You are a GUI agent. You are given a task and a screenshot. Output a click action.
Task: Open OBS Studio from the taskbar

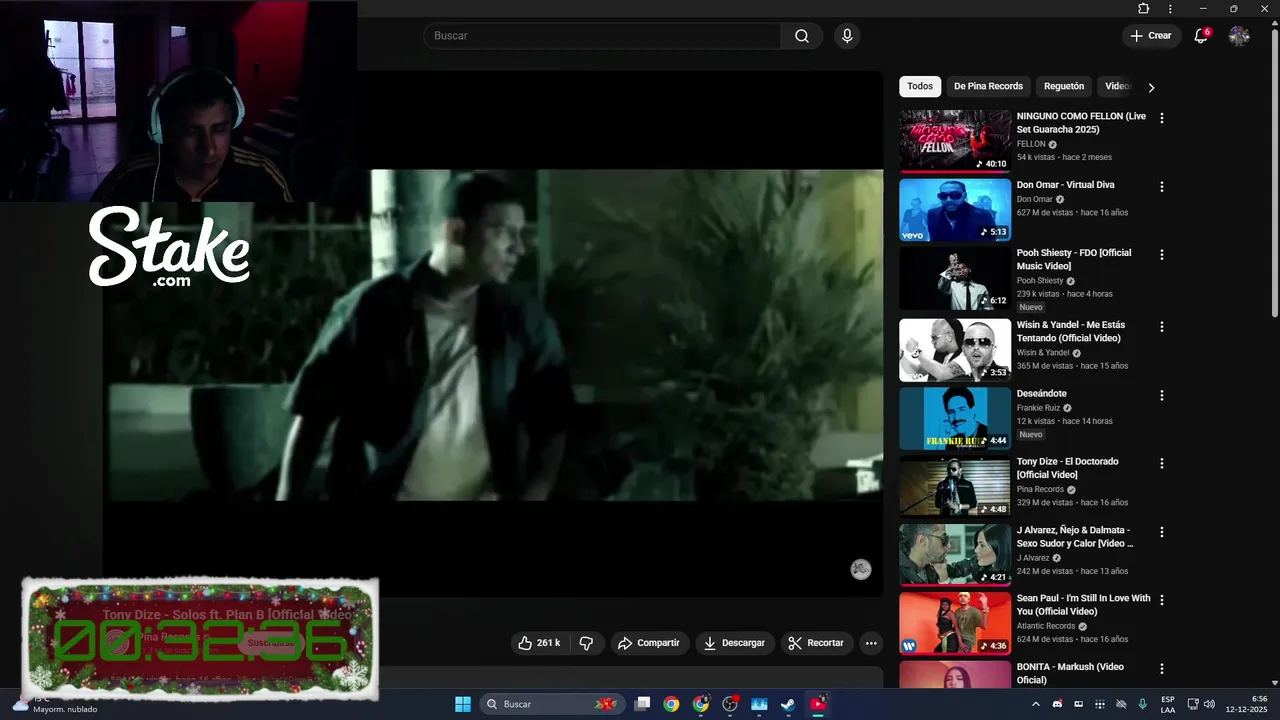click(730, 704)
